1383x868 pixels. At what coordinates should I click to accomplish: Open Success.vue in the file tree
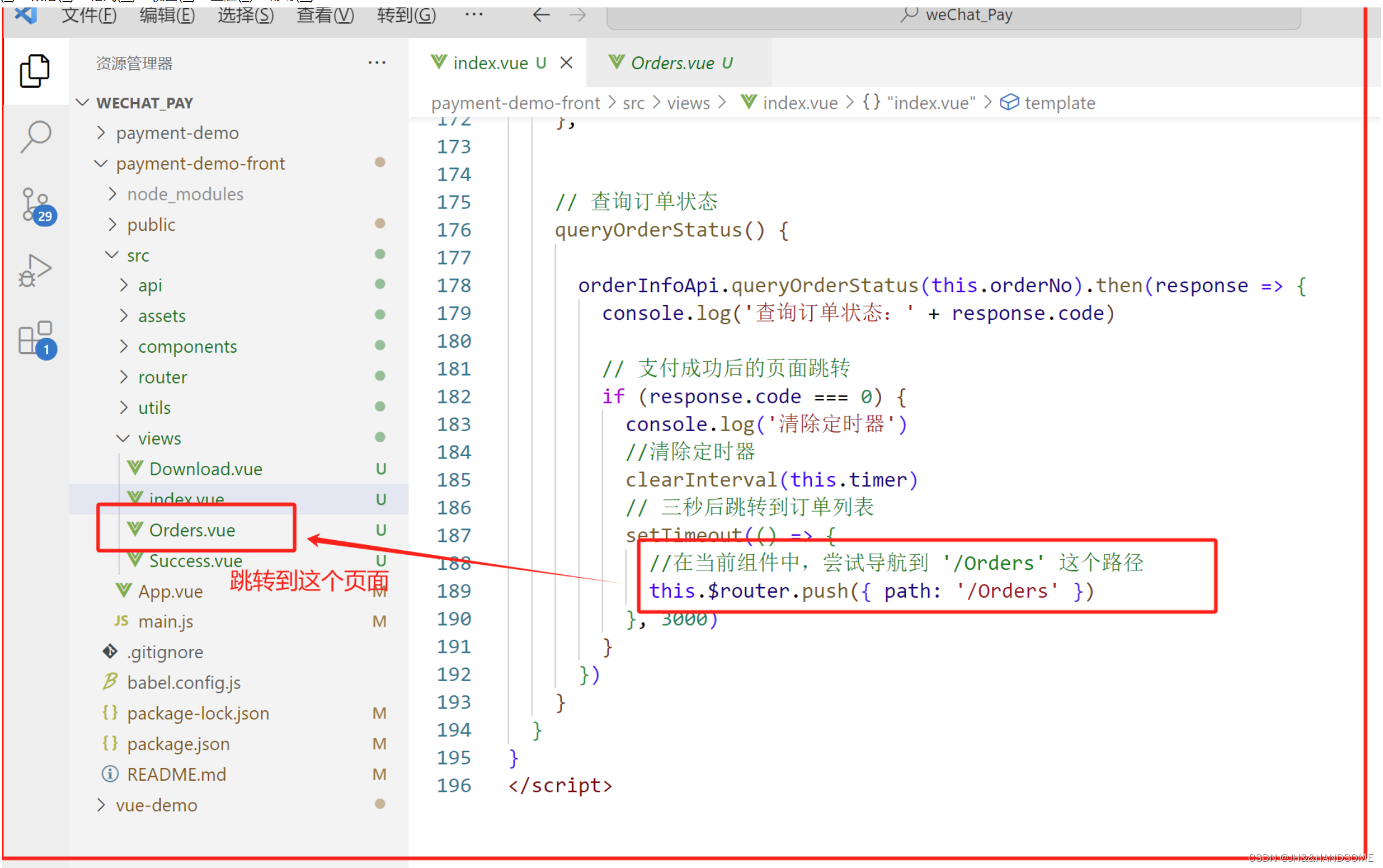(238, 561)
